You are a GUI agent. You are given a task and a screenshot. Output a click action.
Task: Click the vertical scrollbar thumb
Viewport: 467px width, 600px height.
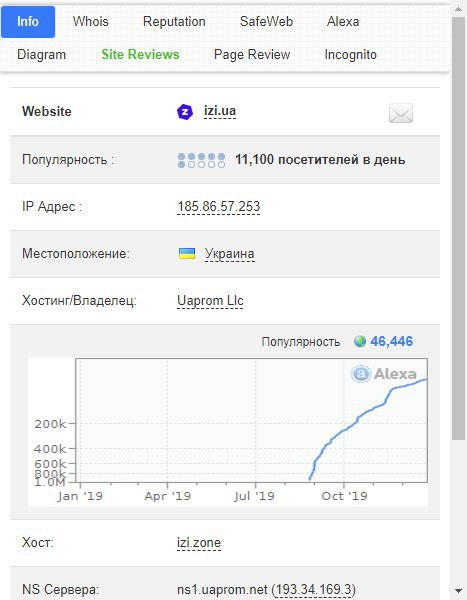(x=459, y=228)
